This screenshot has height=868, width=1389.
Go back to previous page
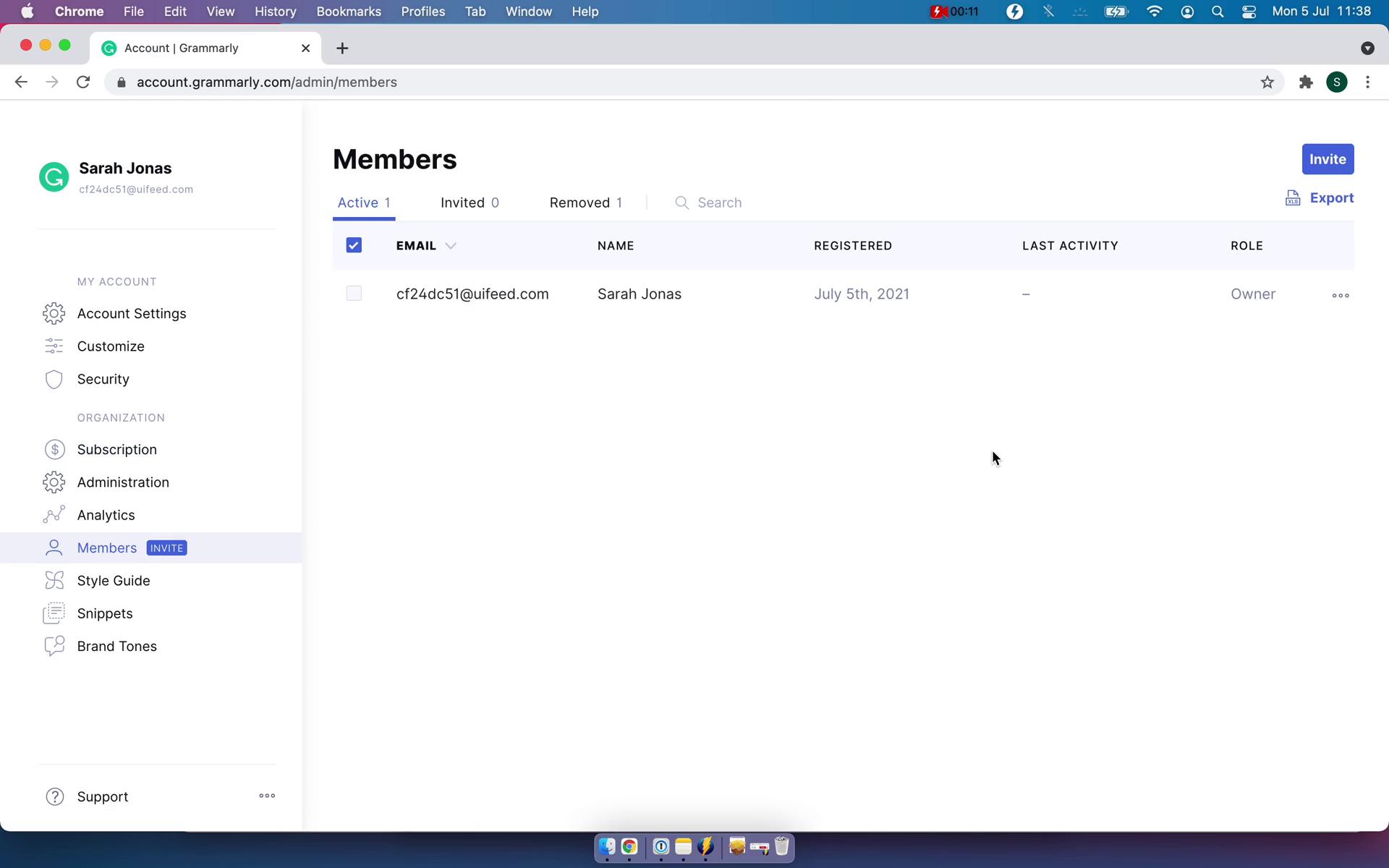(21, 82)
